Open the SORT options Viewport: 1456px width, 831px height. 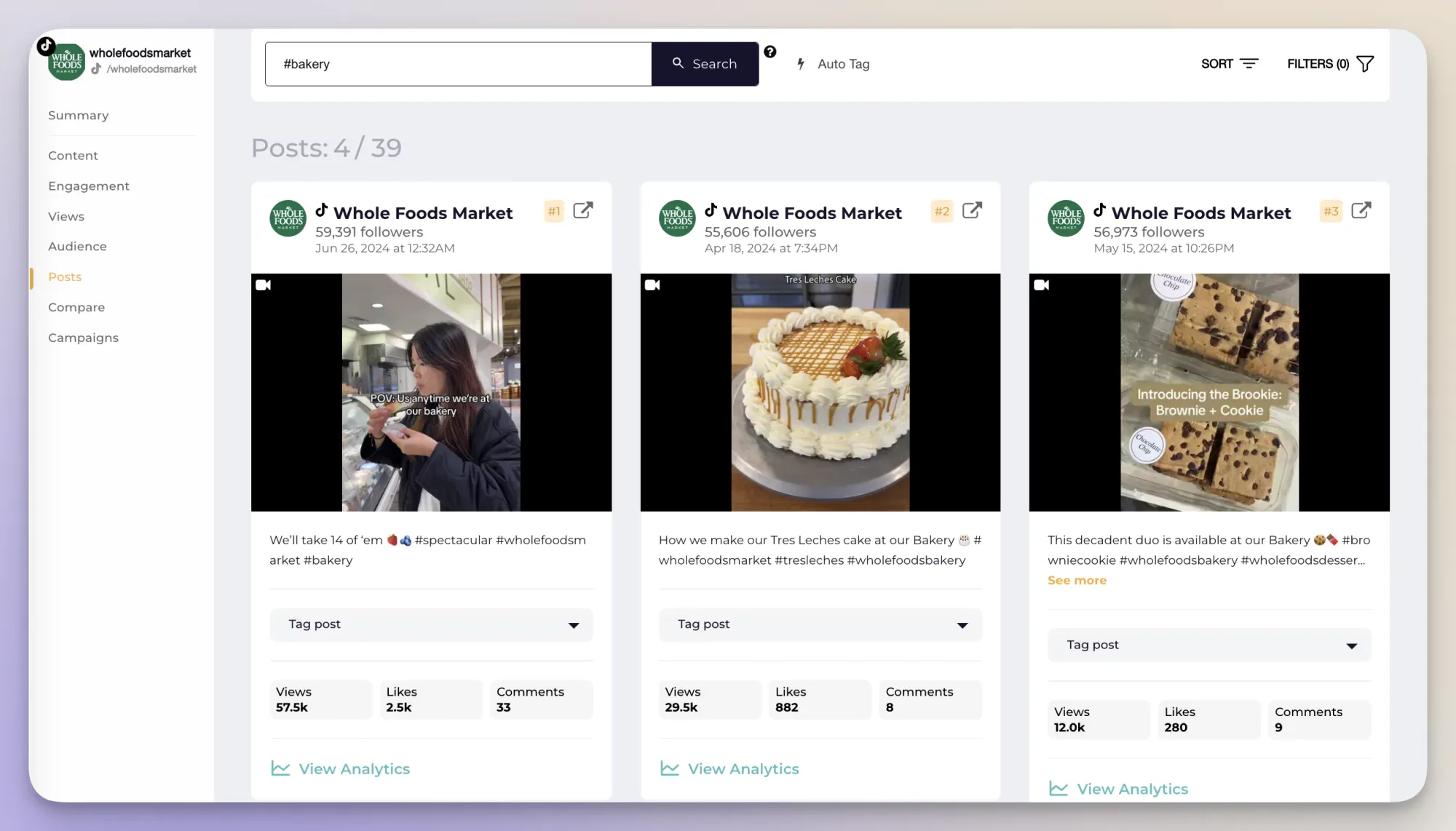click(1230, 64)
